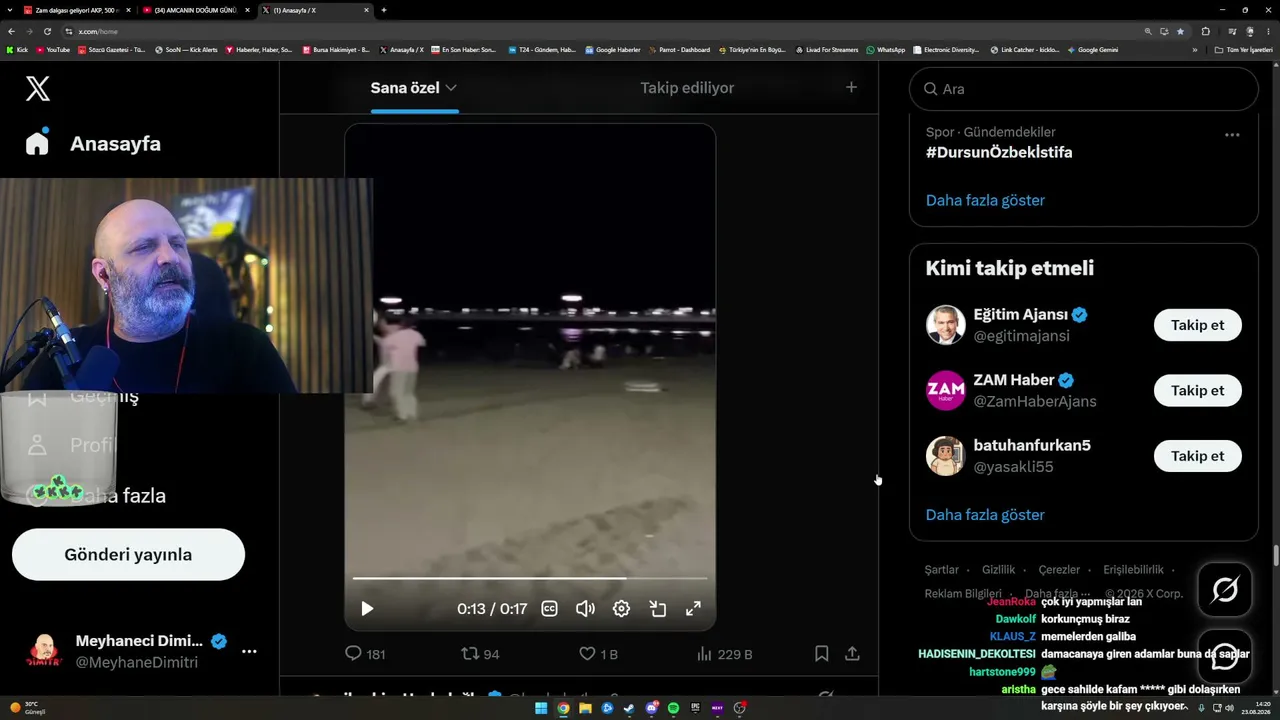
Task: Open the Google Gemini bookmark
Action: click(1093, 50)
